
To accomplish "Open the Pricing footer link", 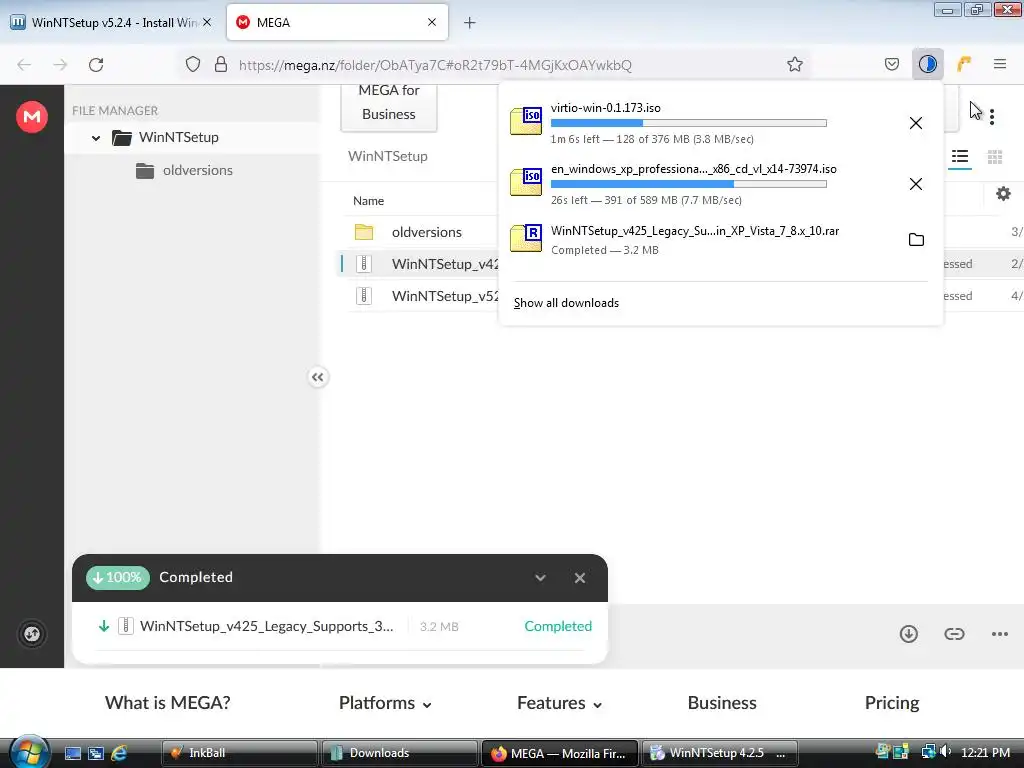I will [x=891, y=703].
